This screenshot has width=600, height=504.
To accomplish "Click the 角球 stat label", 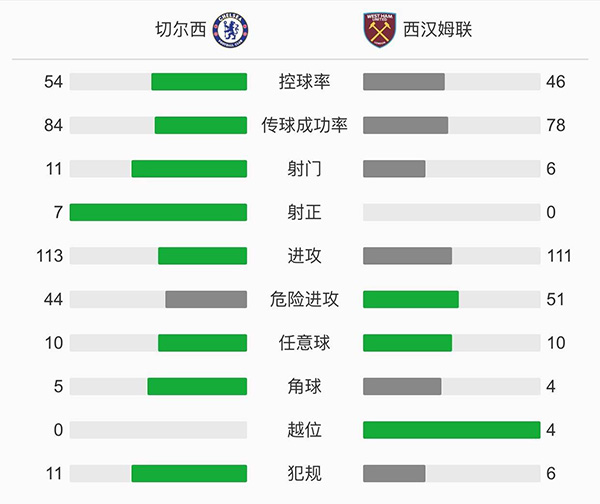I will click(305, 386).
